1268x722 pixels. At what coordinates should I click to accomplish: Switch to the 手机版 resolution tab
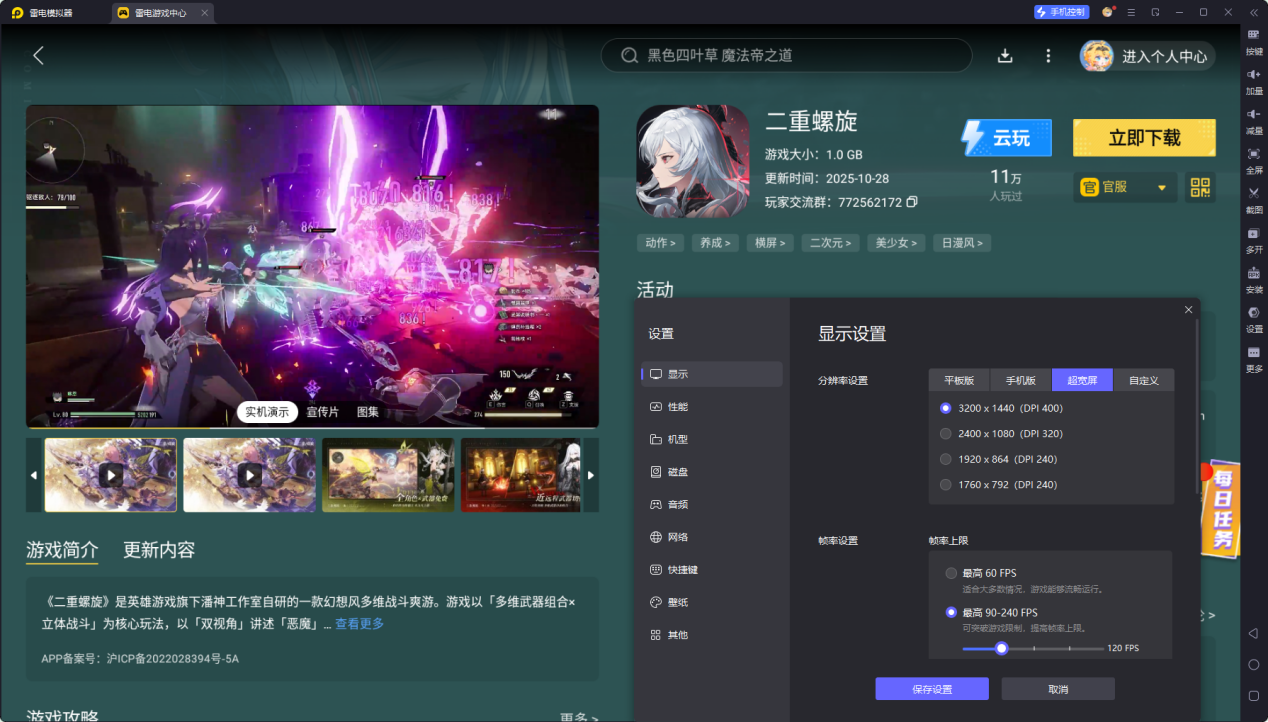[x=1021, y=380]
